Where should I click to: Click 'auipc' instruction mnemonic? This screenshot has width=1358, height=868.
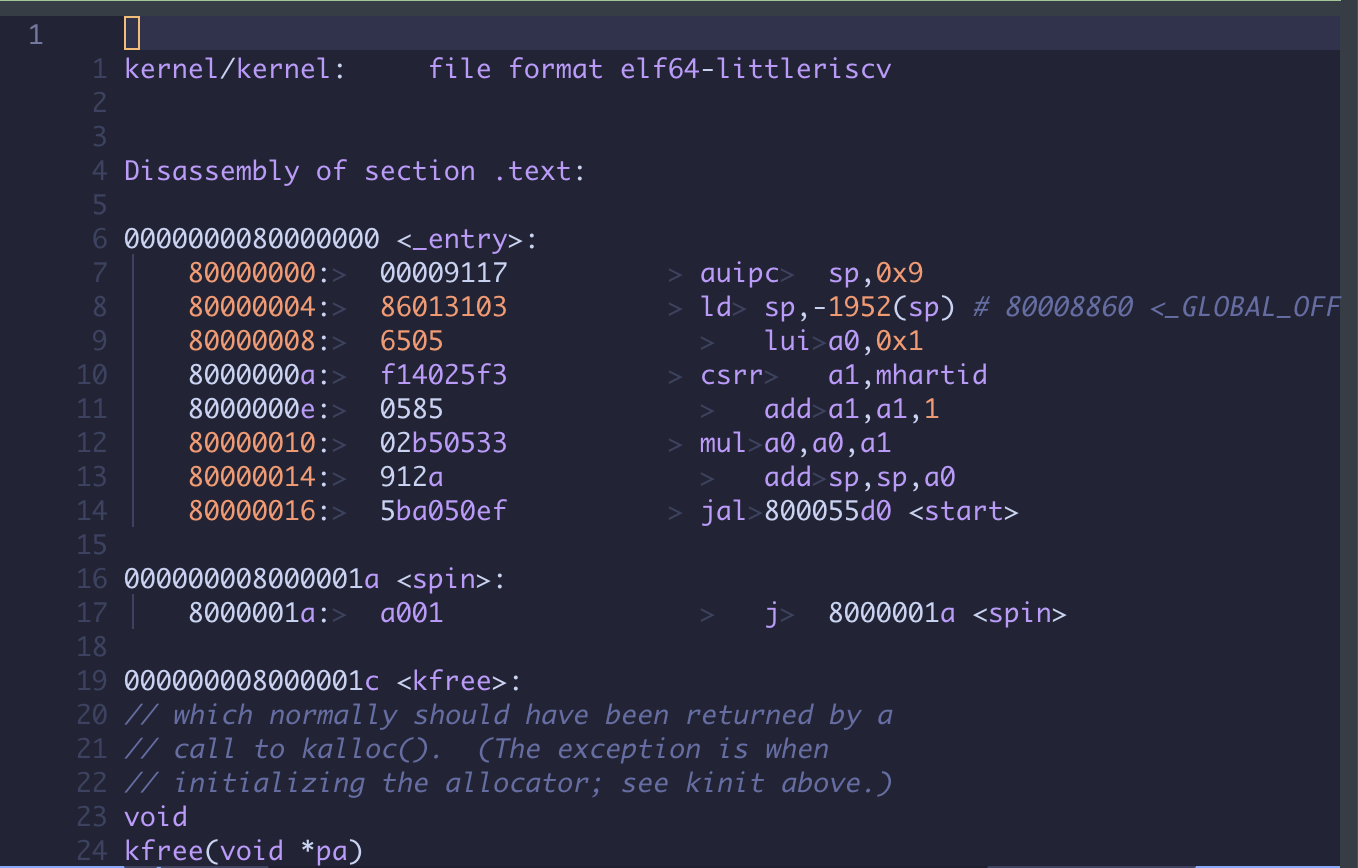(740, 273)
